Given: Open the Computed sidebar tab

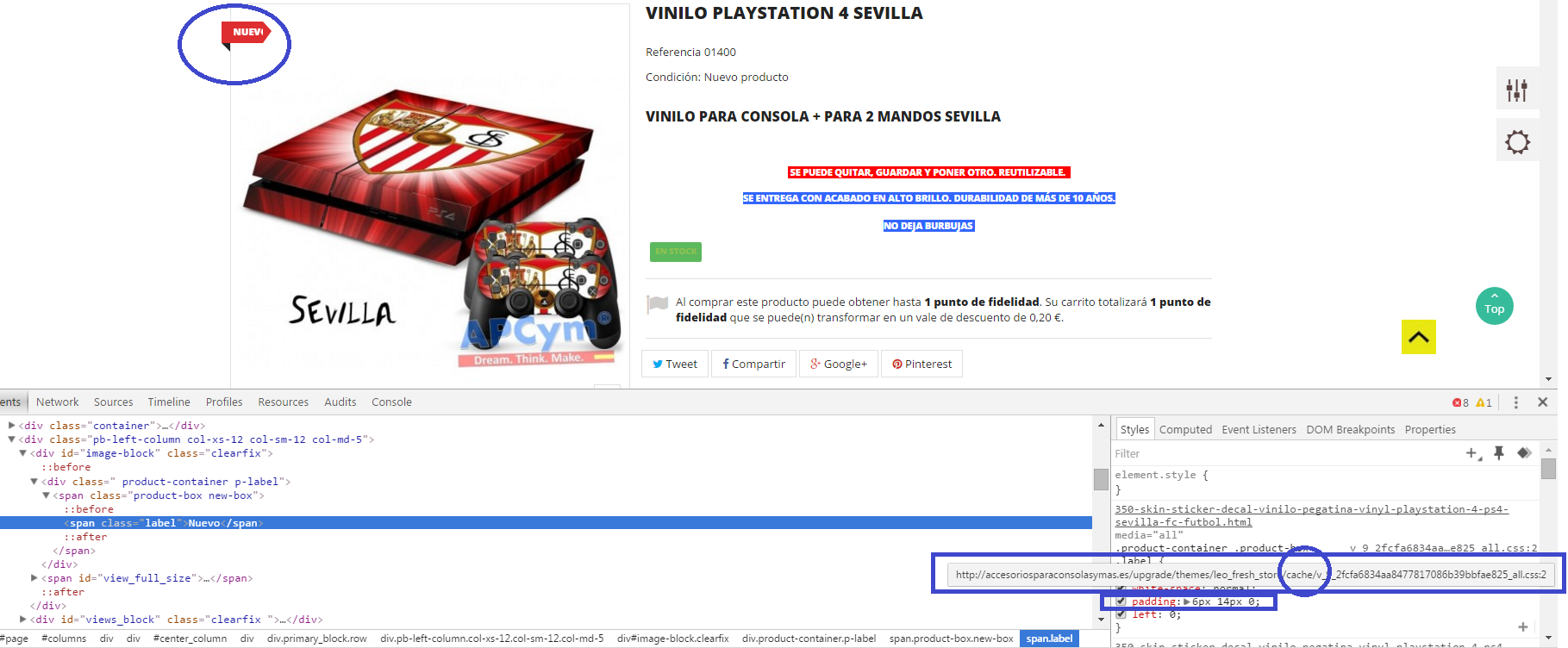Looking at the screenshot, I should click(x=1185, y=430).
